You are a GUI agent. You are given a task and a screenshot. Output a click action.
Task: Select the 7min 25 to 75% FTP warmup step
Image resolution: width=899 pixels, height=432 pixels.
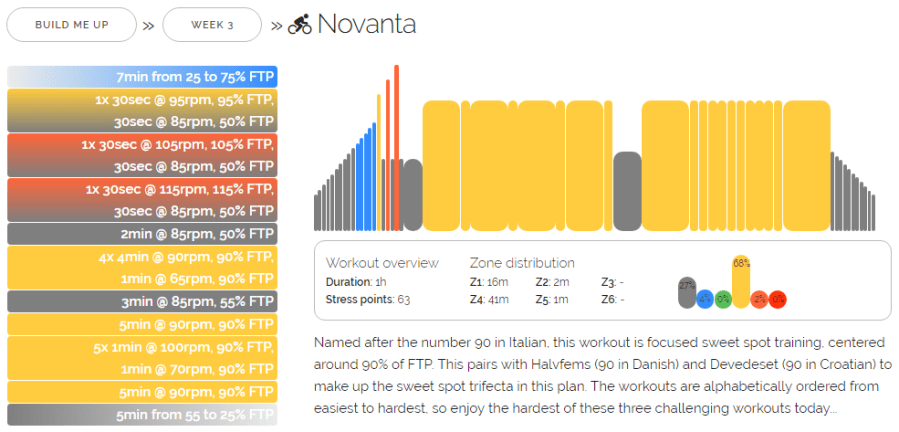click(141, 77)
